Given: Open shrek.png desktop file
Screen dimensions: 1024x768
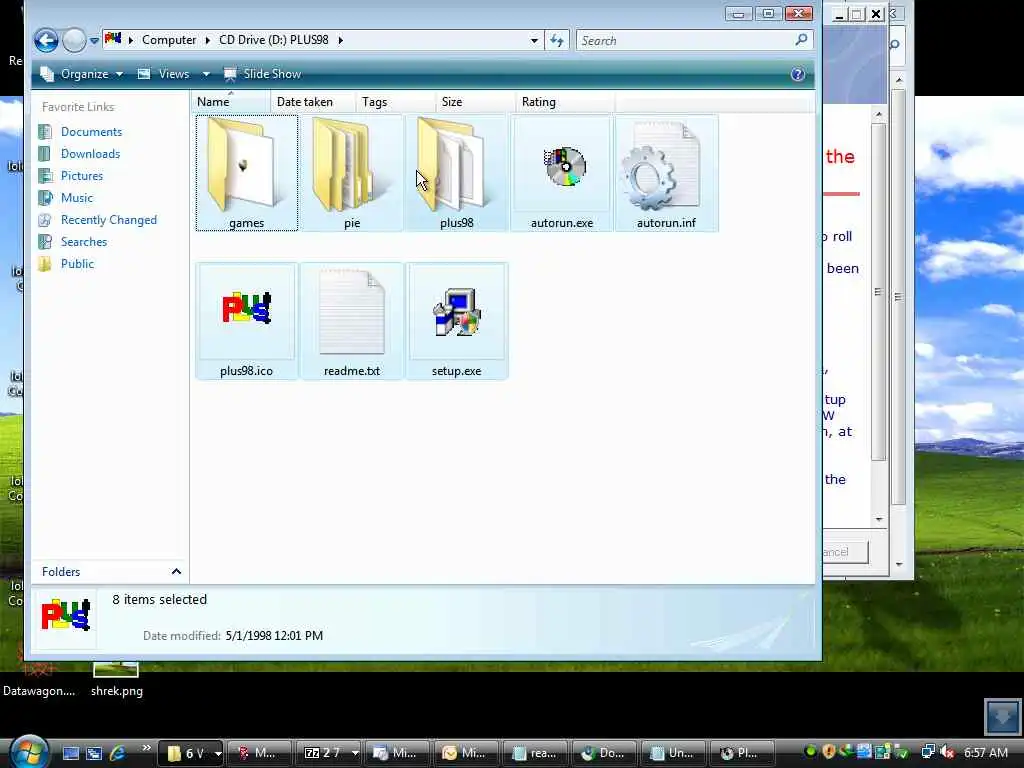Looking at the screenshot, I should point(116,679).
